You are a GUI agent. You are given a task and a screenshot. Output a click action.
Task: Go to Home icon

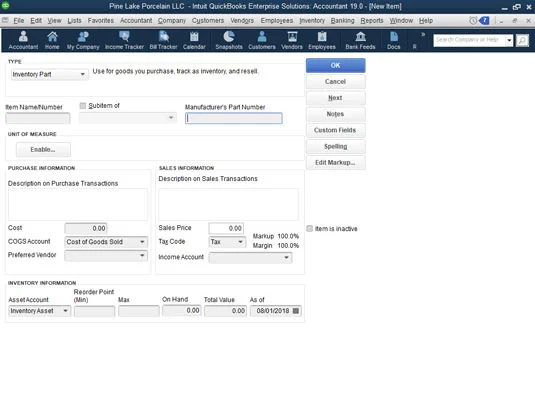pos(52,40)
